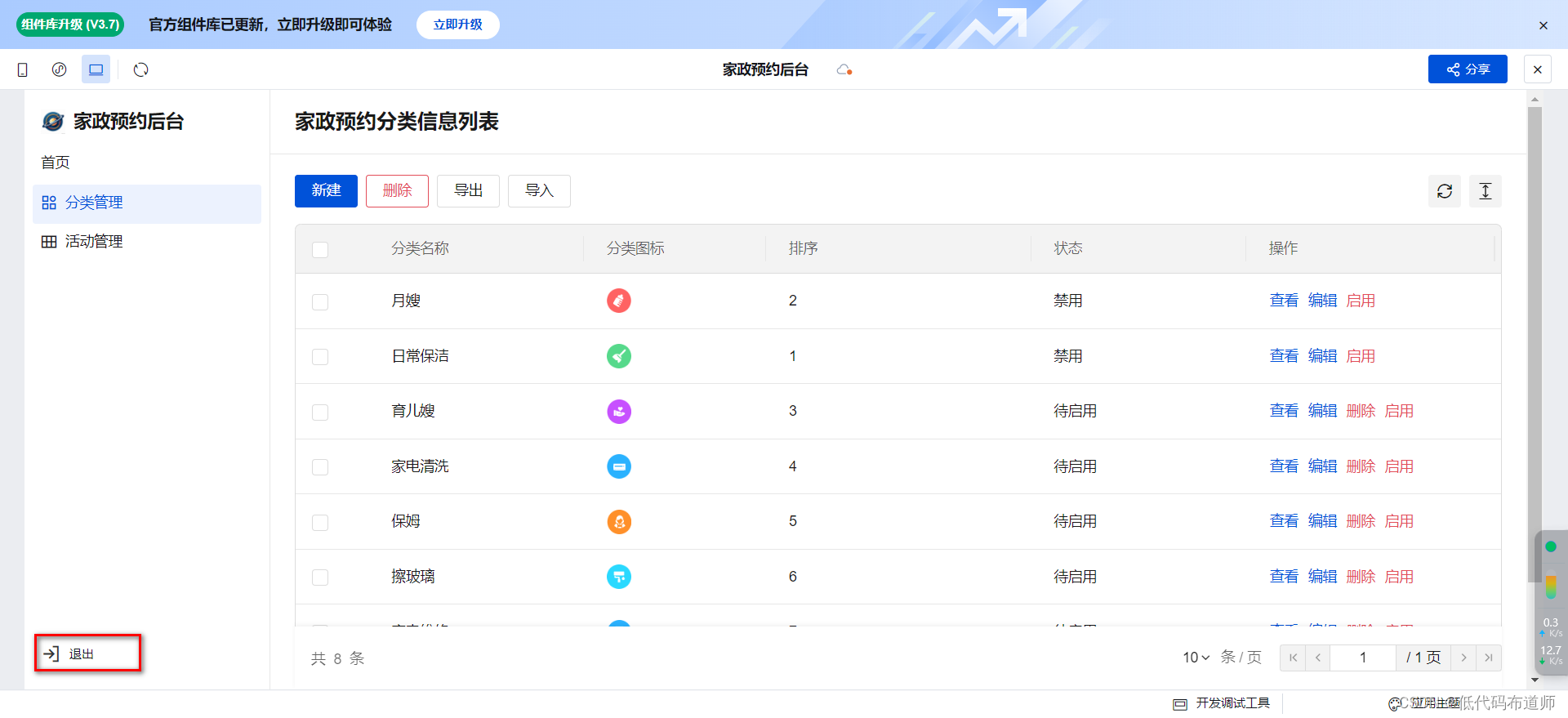
Task: Click the 导出 button
Action: coord(468,191)
